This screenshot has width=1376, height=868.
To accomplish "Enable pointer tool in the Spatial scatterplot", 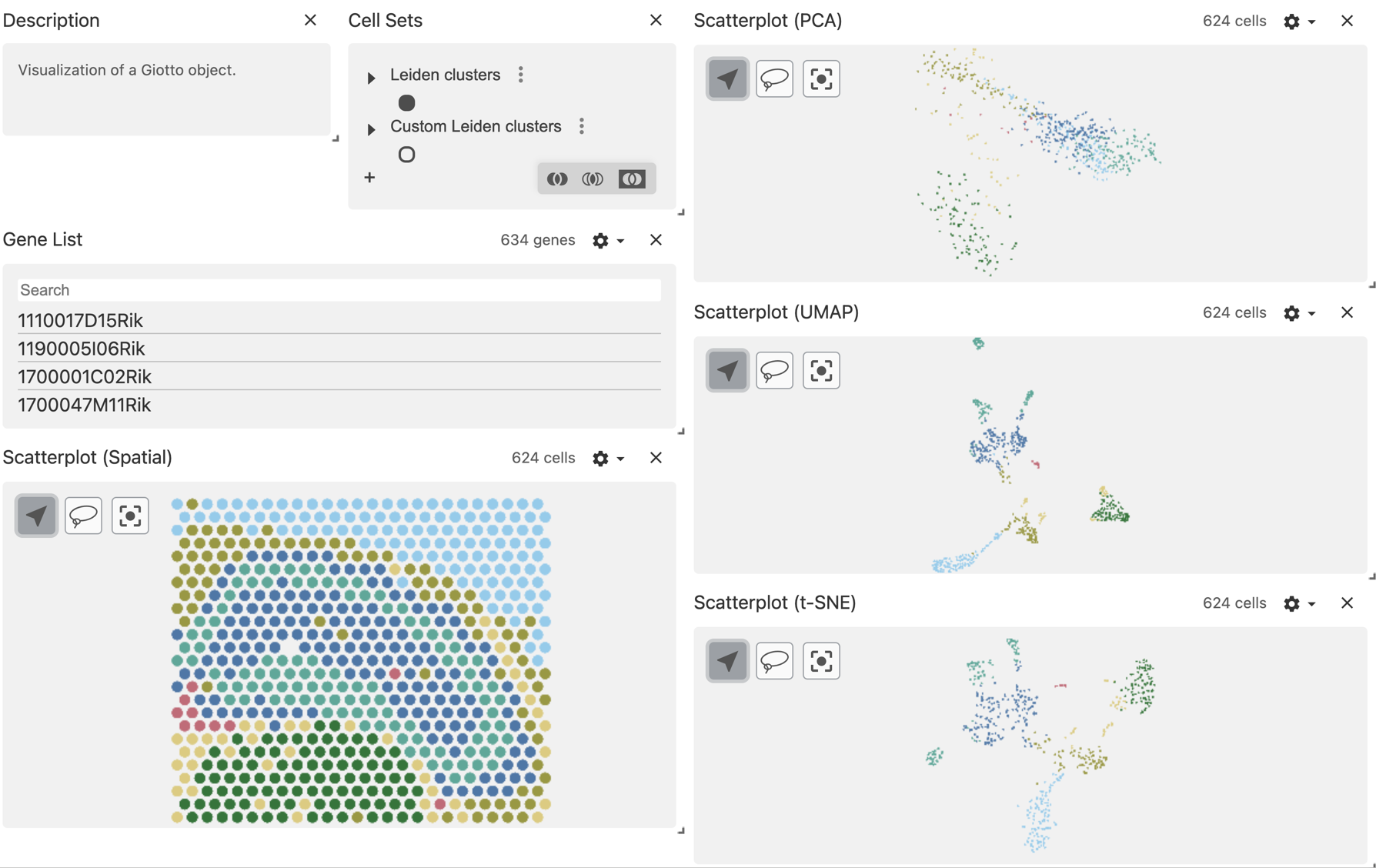I will 36,516.
